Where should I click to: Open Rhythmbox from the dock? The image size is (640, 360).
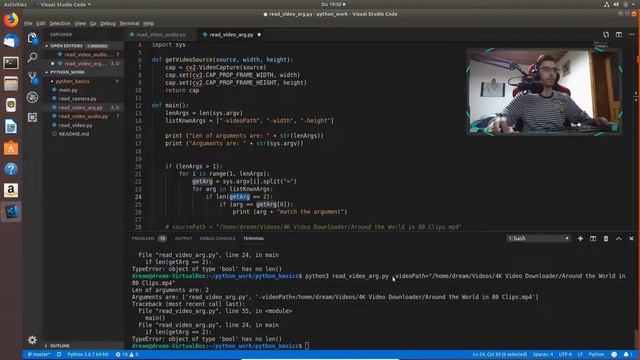coord(11,105)
